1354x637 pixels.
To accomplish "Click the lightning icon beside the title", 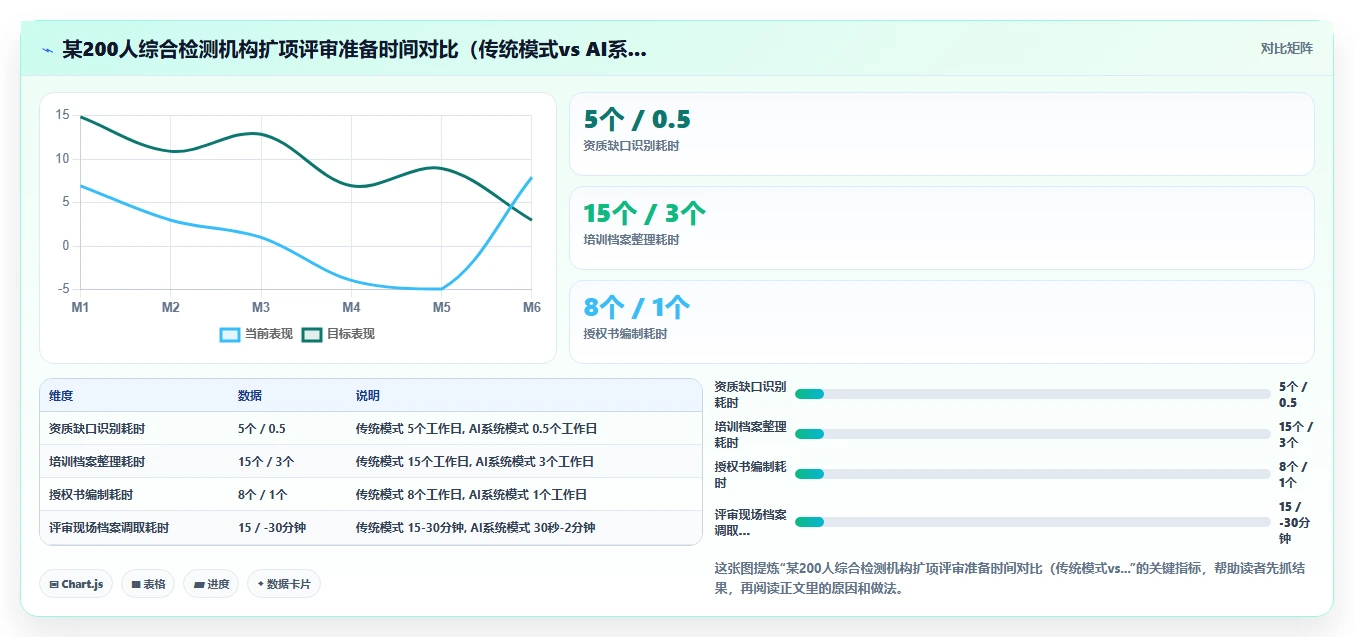I will click(48, 49).
